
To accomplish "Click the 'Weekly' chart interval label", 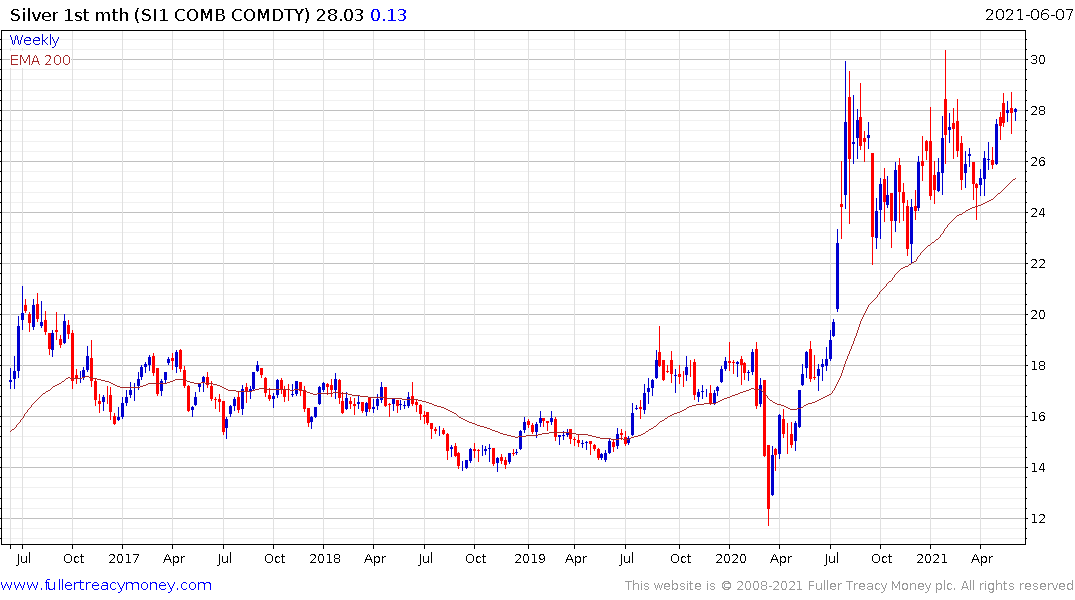I will [34, 40].
